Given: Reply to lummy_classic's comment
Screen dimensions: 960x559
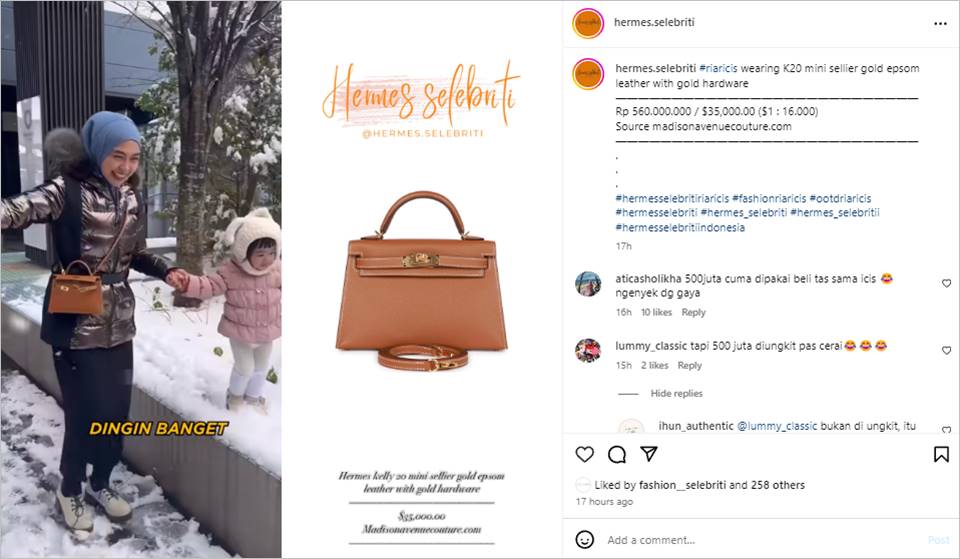Looking at the screenshot, I should [689, 366].
